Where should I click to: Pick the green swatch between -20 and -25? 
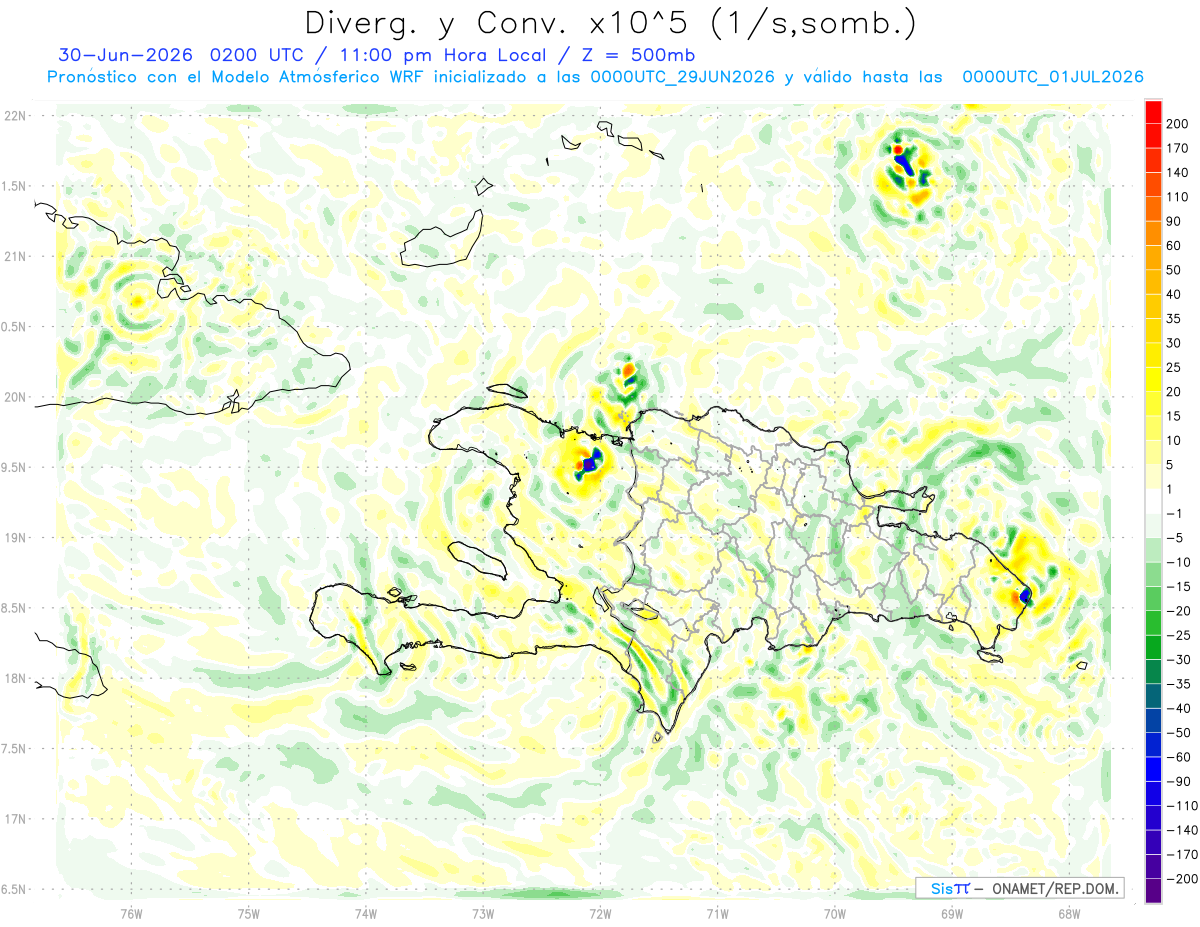coord(1153,623)
